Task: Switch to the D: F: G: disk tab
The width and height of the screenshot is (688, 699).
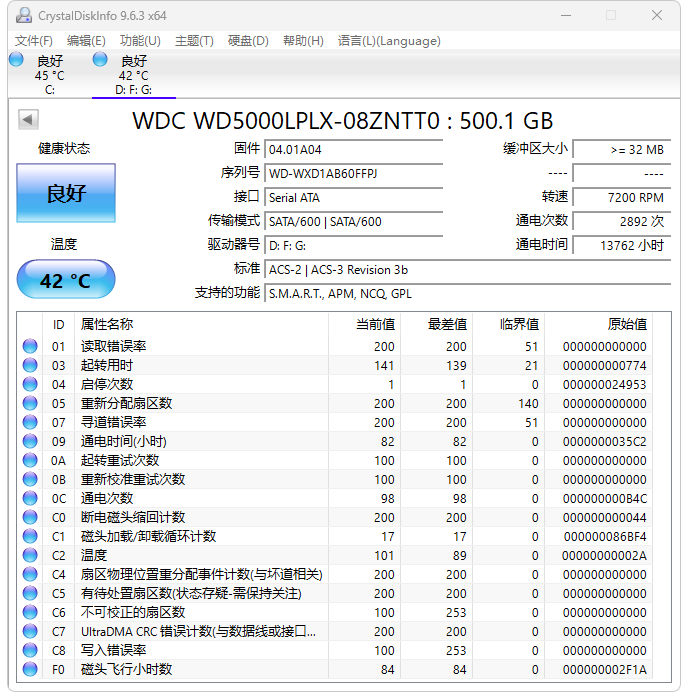Action: [134, 74]
